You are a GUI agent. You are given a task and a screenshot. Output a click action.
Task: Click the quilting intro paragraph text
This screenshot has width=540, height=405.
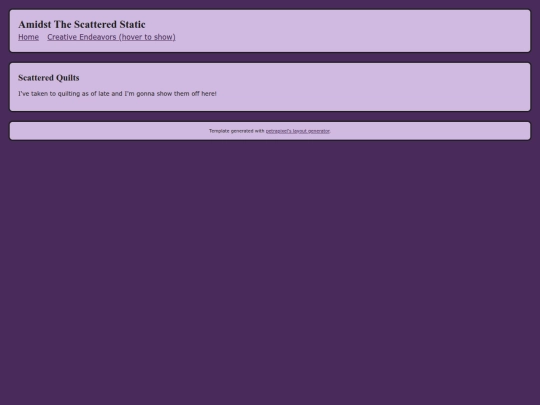point(117,93)
